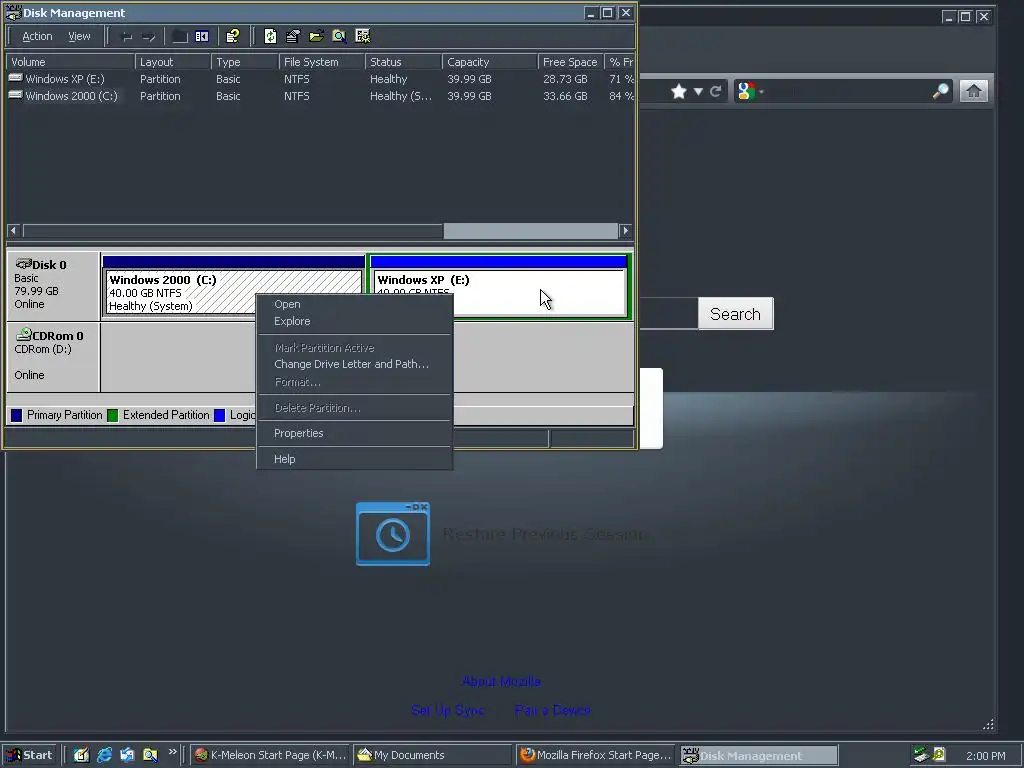This screenshot has height=768, width=1024.
Task: Choose Change Drive Letter and Path
Action: (351, 364)
